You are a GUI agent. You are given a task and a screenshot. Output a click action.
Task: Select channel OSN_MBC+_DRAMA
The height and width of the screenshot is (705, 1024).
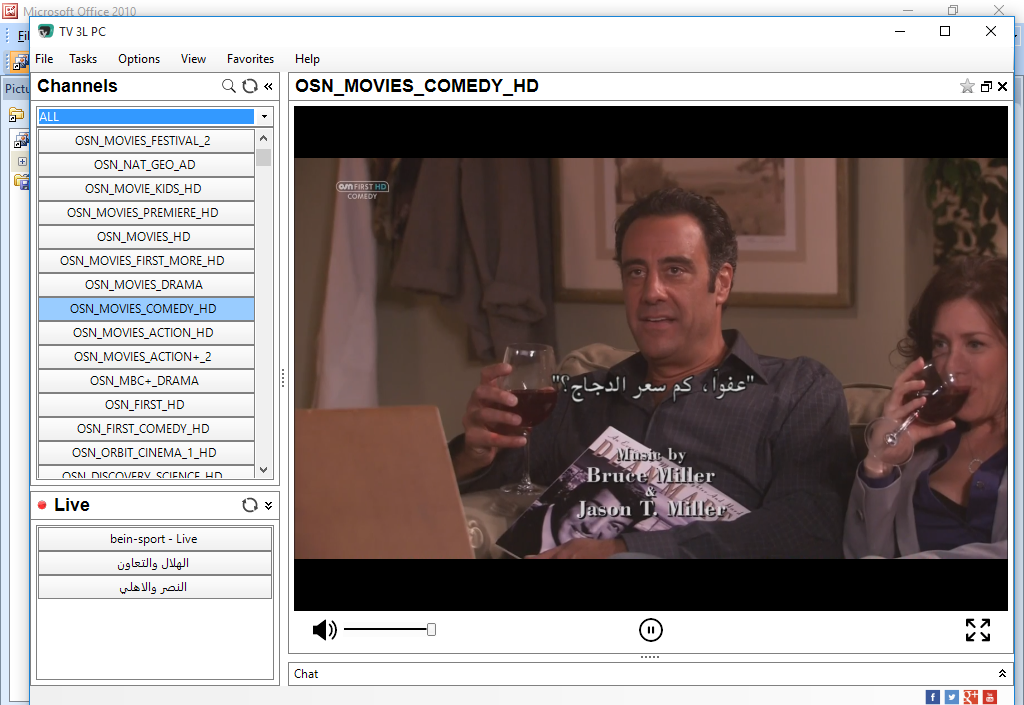pyautogui.click(x=146, y=381)
